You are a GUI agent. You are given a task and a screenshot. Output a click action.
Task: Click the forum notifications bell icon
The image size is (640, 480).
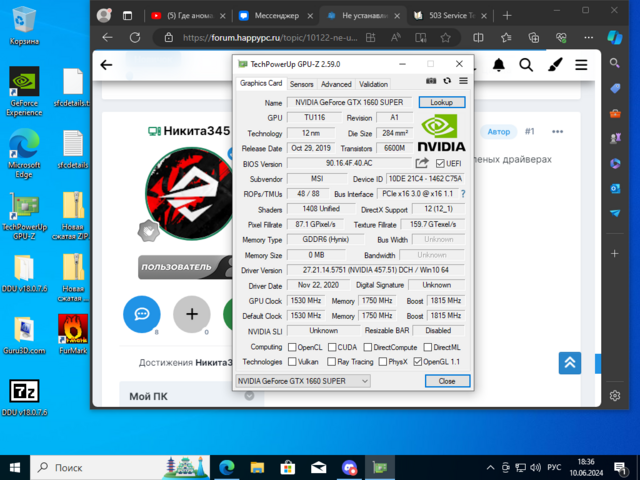coord(498,65)
